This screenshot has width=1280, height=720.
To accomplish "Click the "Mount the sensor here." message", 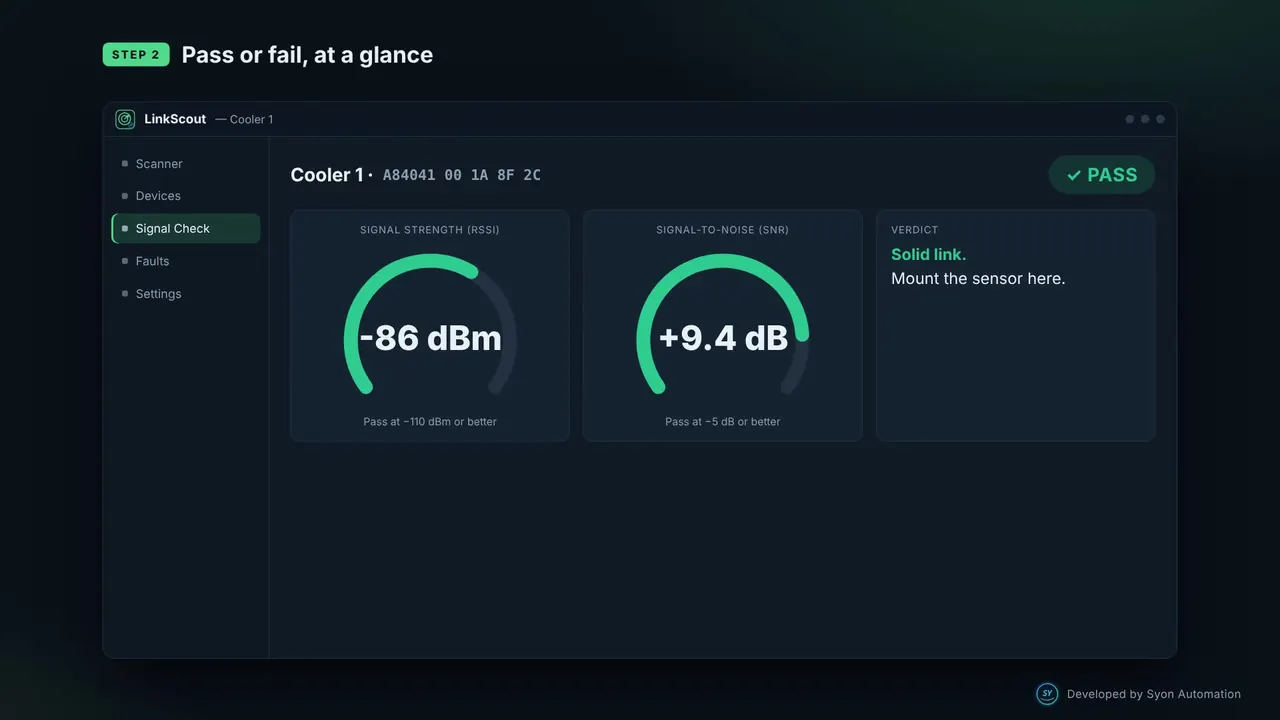I will 978,279.
